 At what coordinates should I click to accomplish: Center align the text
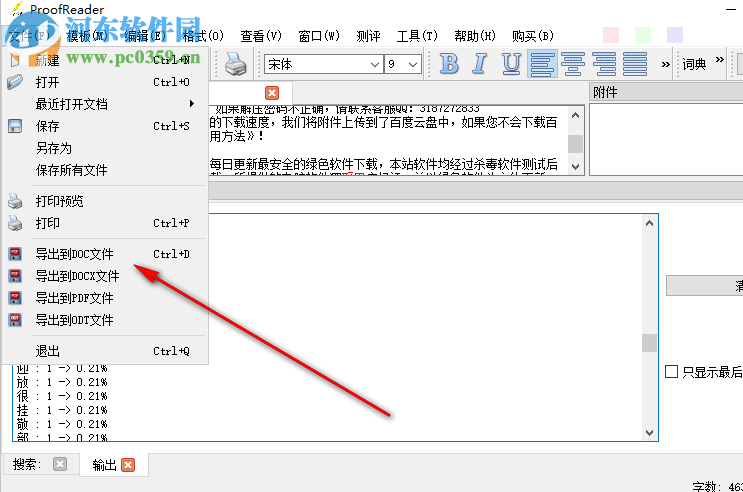pos(573,64)
